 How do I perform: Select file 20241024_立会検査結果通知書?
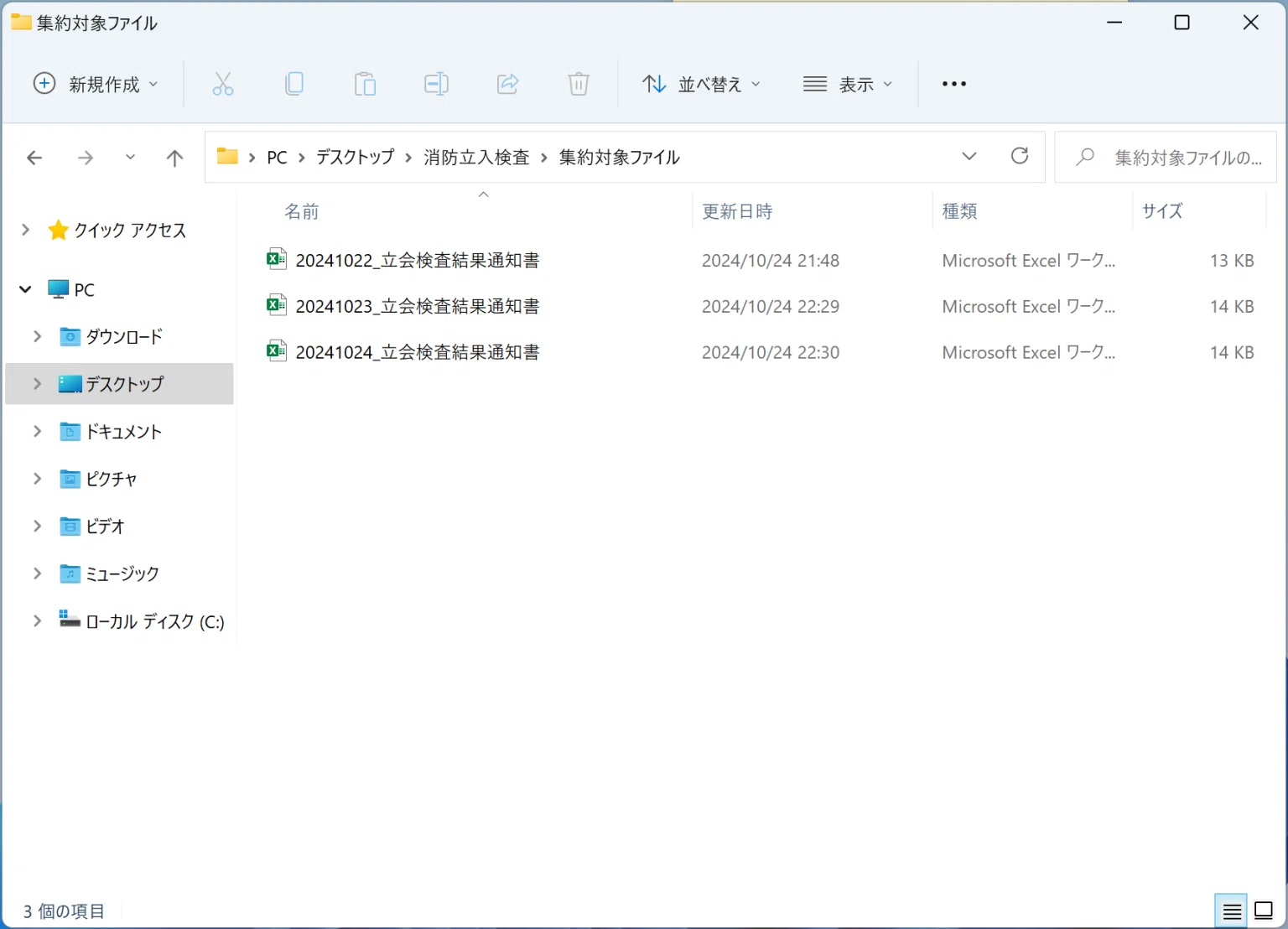(x=418, y=353)
